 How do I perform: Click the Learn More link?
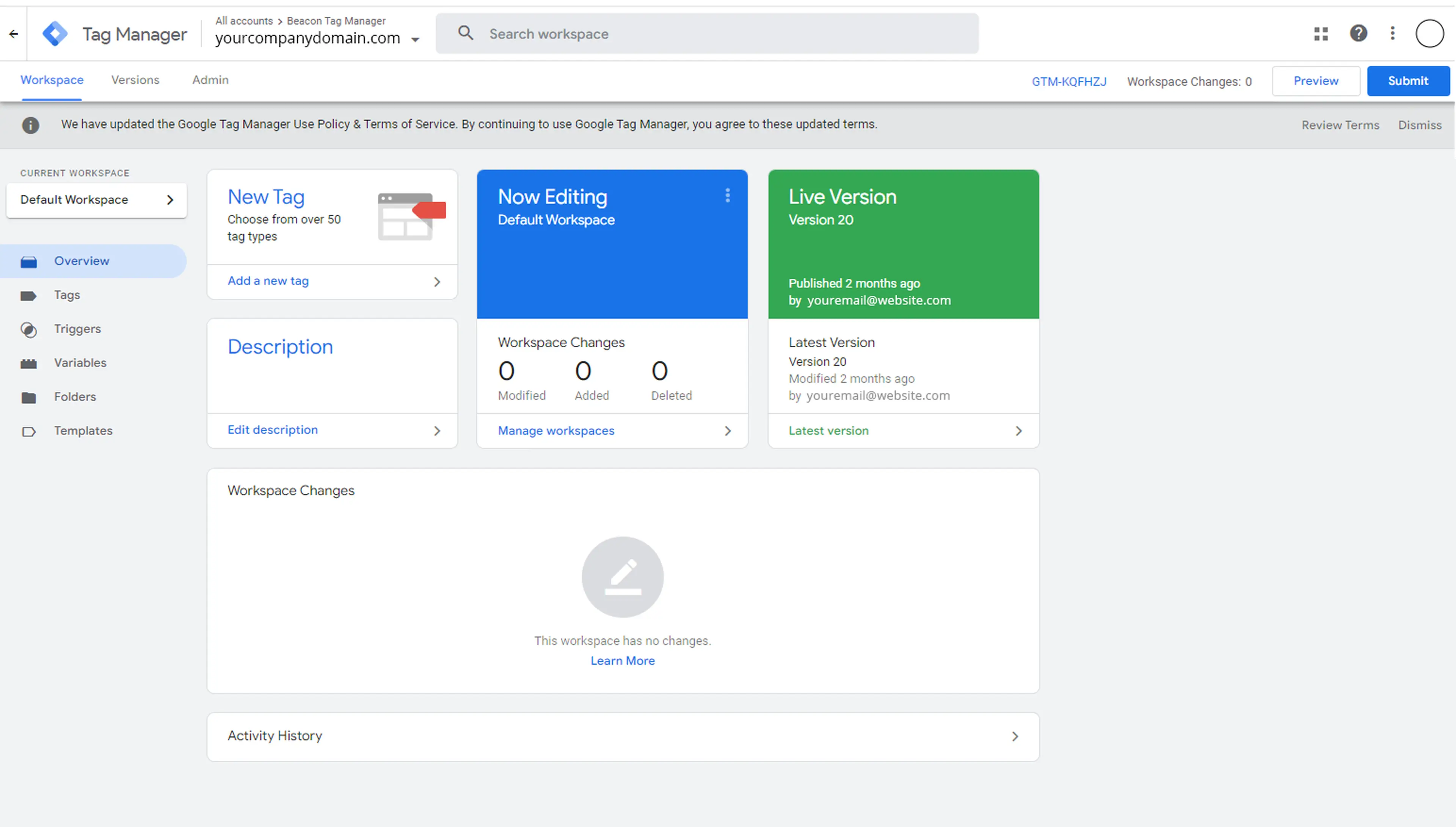(622, 661)
